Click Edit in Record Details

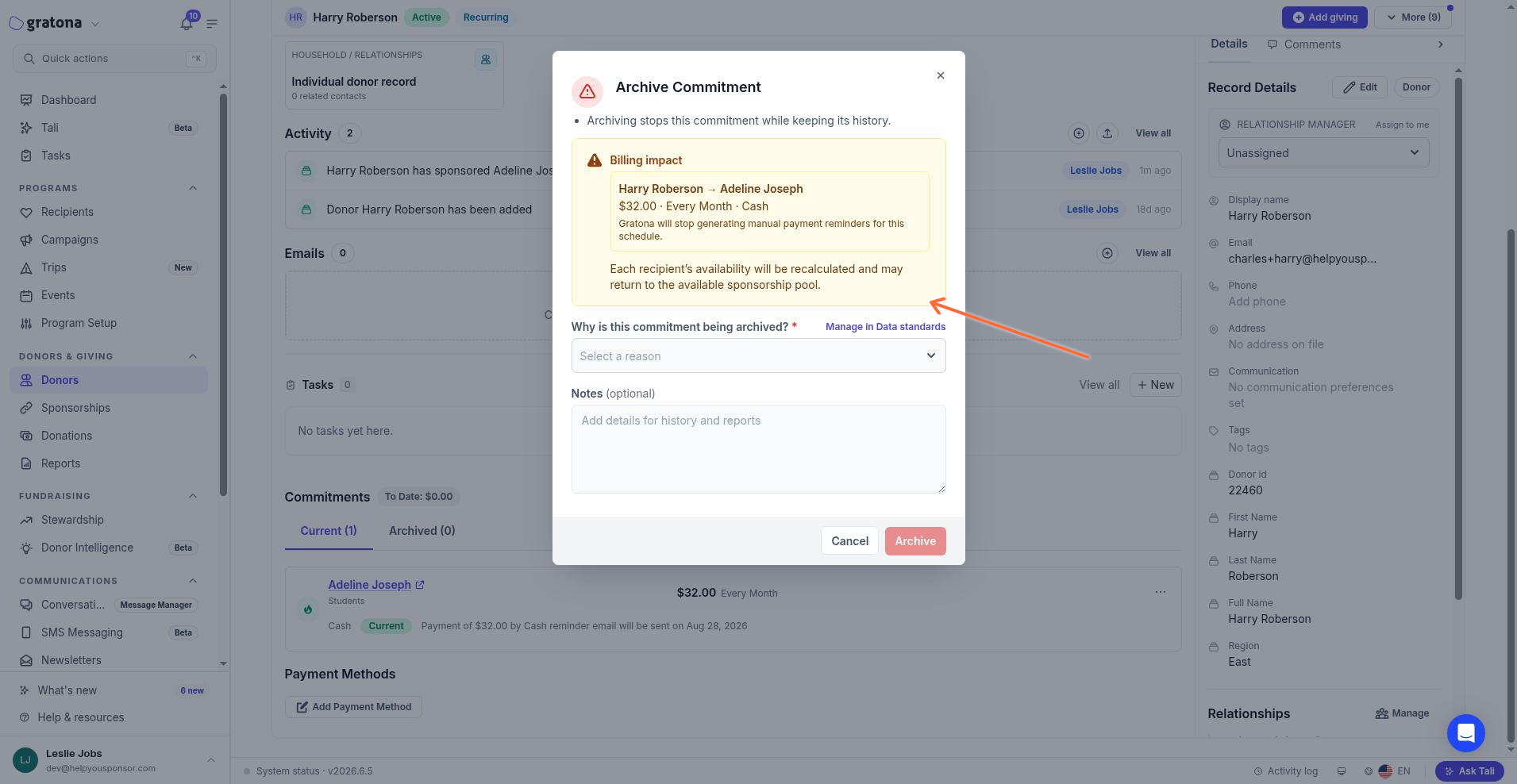point(1359,87)
